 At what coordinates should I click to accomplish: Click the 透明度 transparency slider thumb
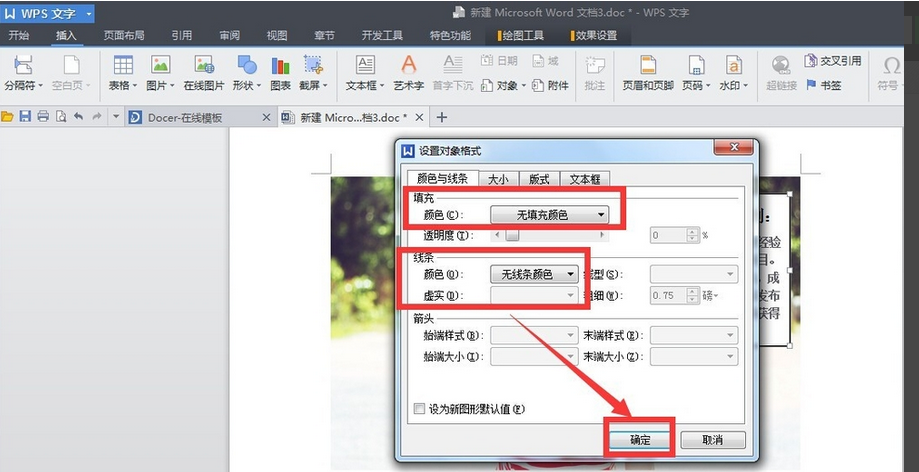tap(512, 235)
